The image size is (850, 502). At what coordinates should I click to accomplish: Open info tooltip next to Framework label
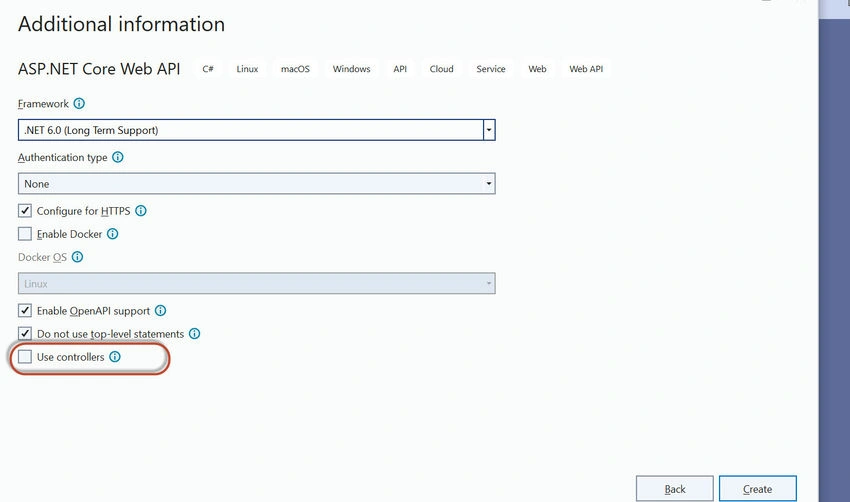[x=79, y=104]
